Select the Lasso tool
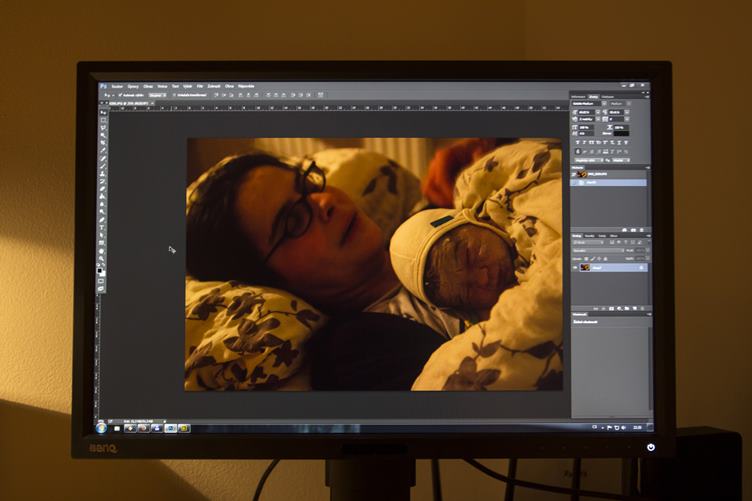752x501 pixels. [103, 128]
